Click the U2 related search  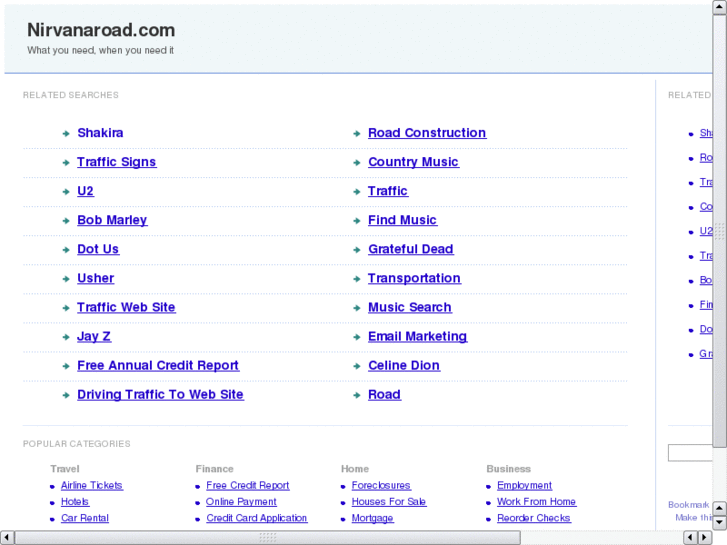85,191
